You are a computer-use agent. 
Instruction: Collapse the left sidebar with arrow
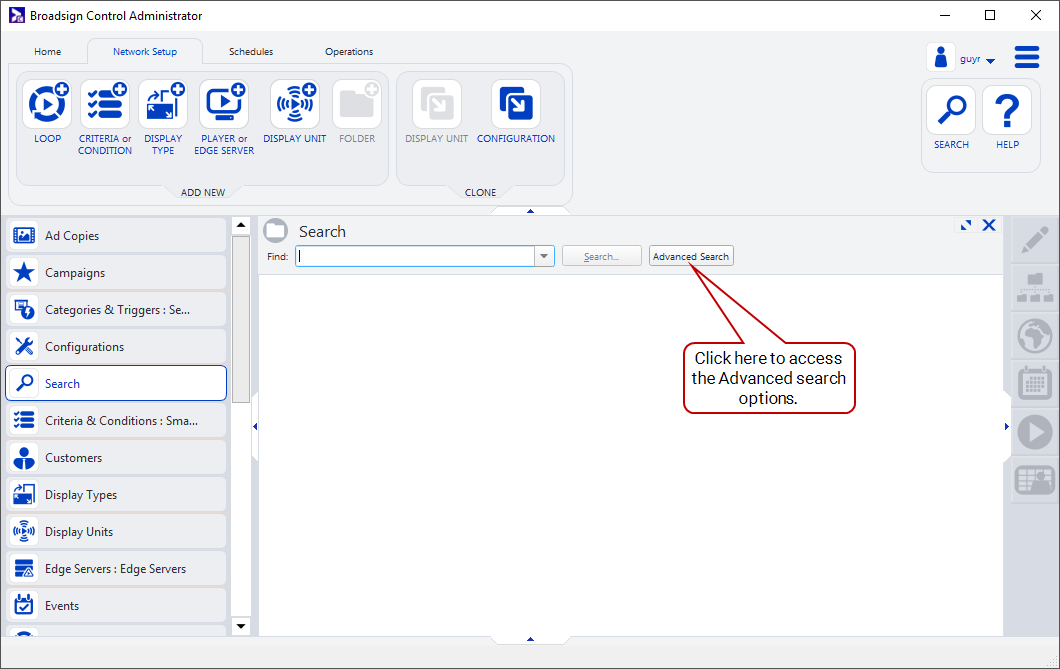255,426
